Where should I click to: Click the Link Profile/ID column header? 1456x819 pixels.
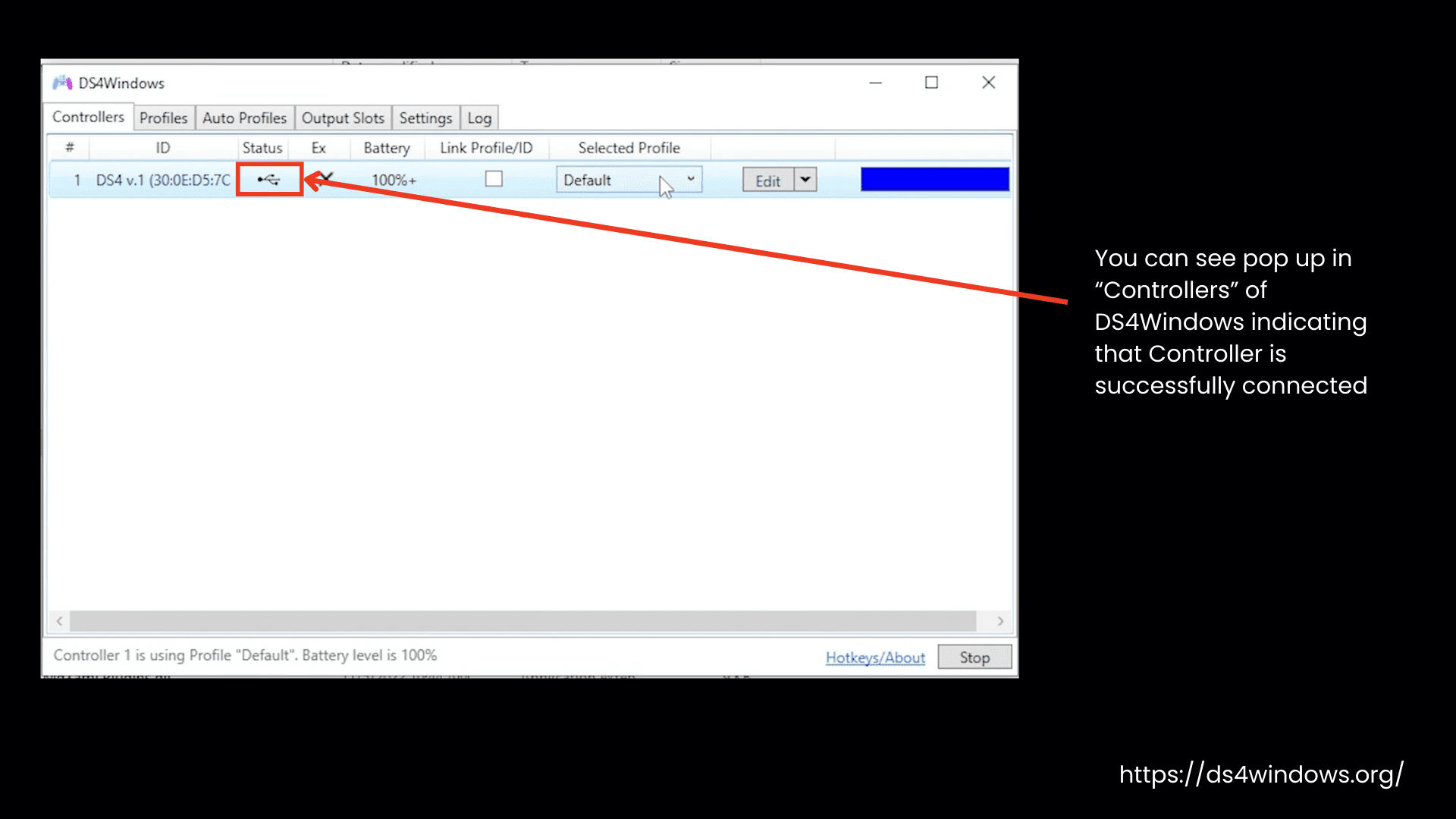coord(486,148)
